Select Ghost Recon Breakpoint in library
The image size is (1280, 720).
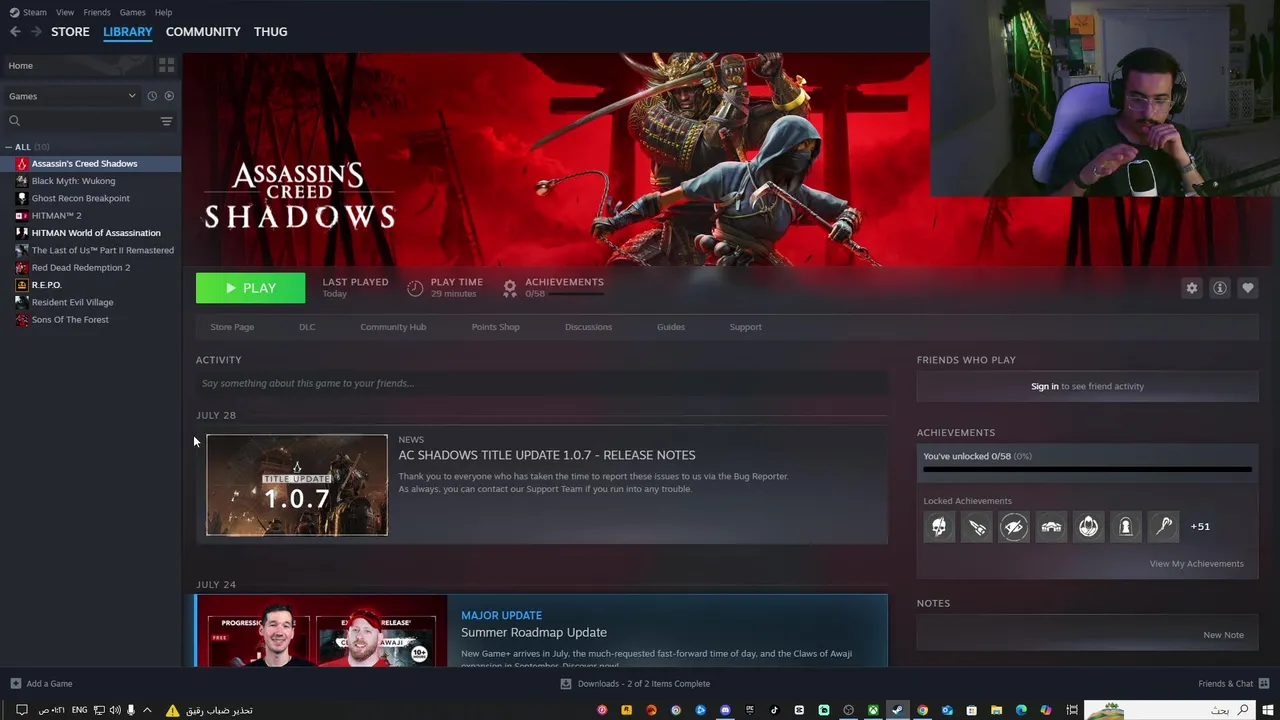click(x=80, y=198)
